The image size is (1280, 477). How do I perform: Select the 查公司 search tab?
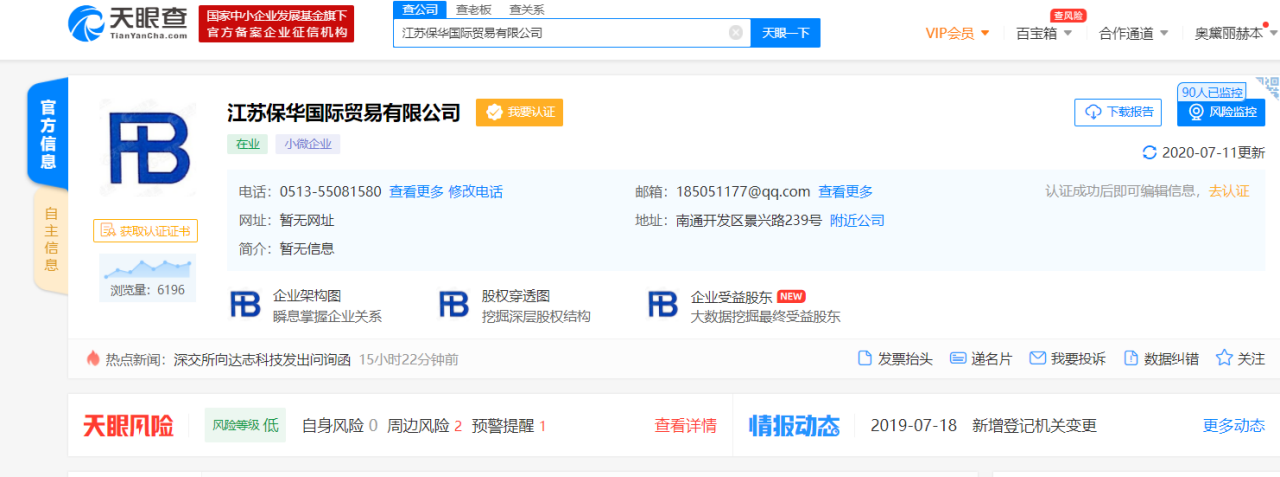point(419,9)
